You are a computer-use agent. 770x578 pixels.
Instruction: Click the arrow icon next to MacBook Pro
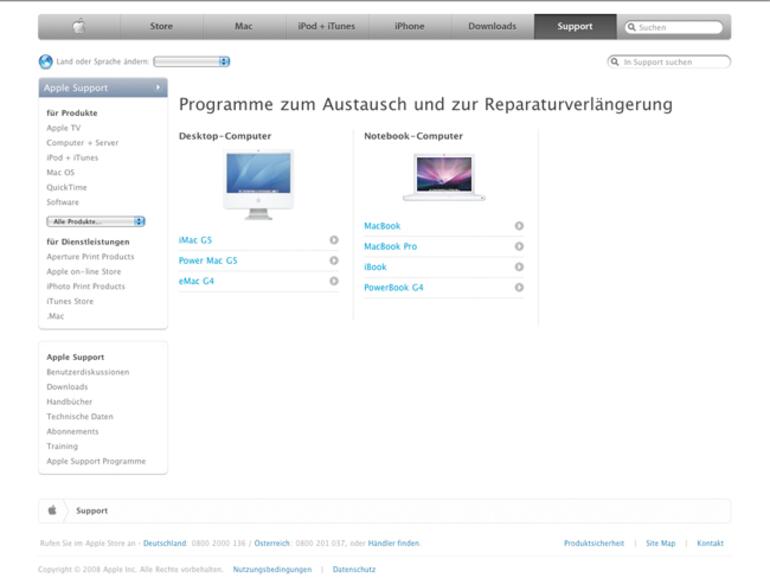[x=519, y=247]
